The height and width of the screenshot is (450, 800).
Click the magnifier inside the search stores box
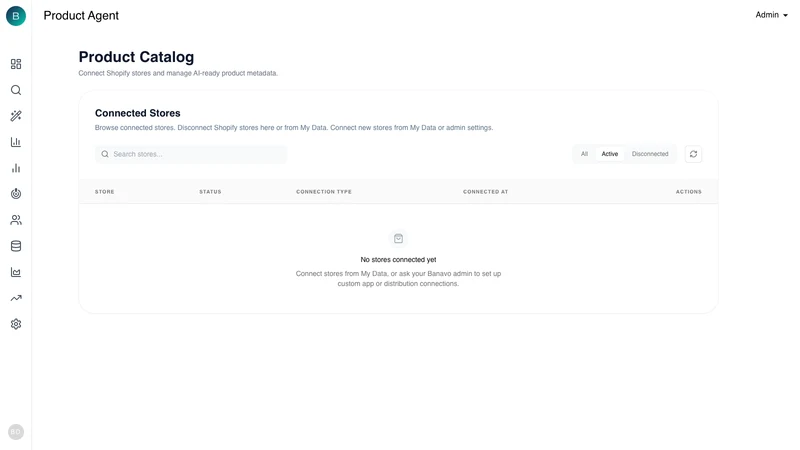[105, 154]
